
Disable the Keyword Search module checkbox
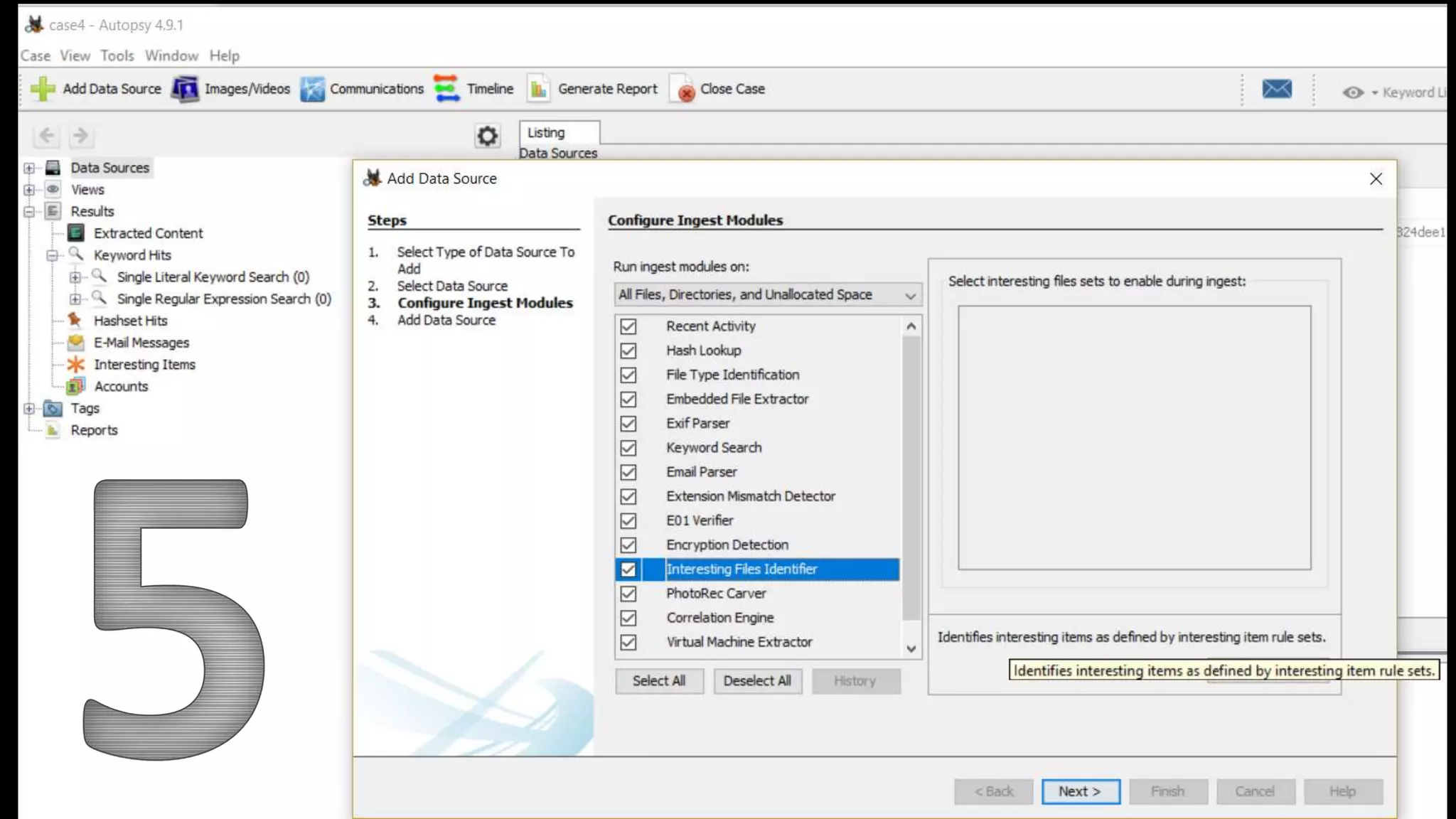(x=628, y=448)
